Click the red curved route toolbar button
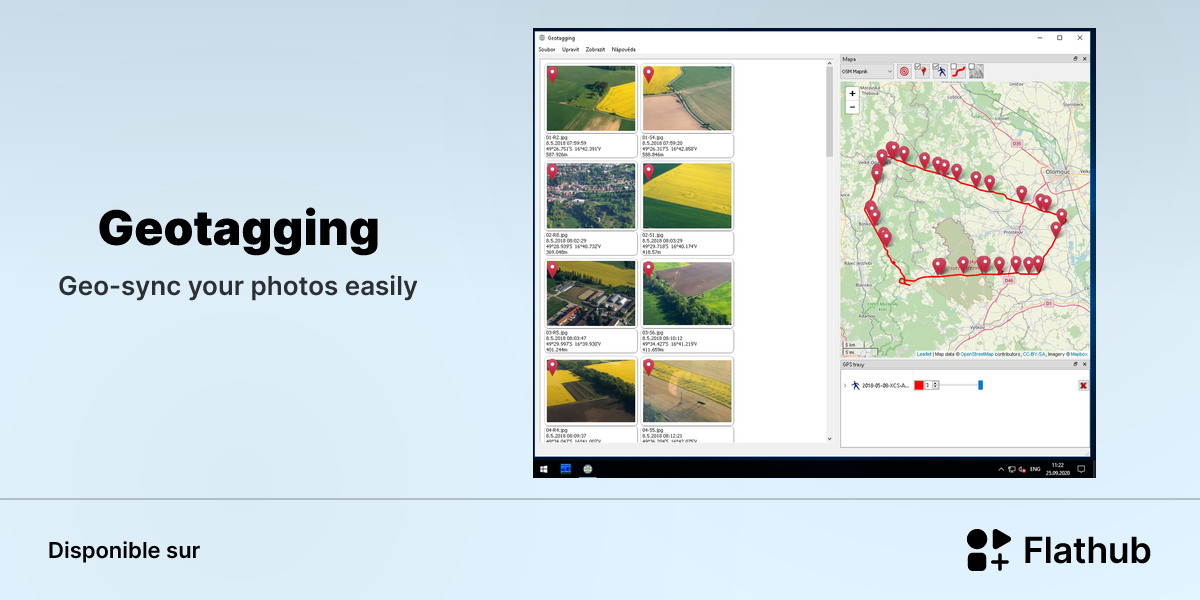Viewport: 1200px width, 600px height. (x=959, y=72)
